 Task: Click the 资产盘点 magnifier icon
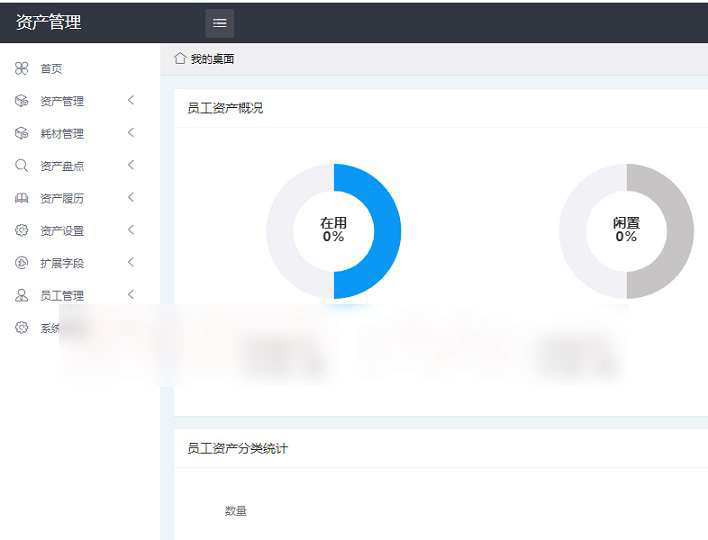(21, 165)
